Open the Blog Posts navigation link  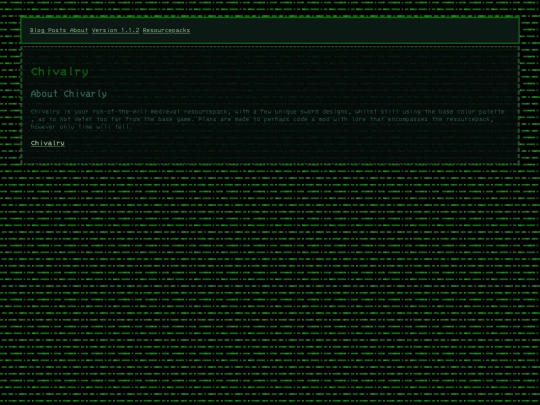(48, 30)
